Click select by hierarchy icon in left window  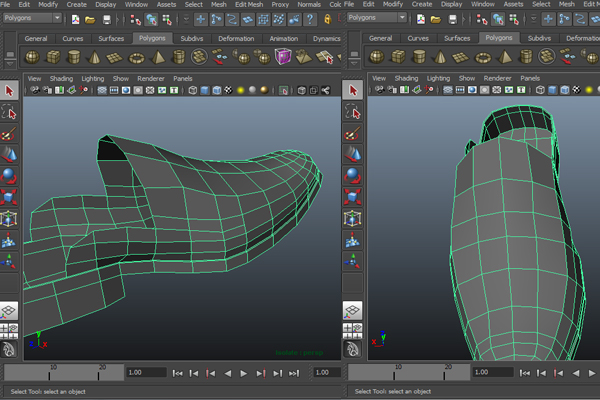click(135, 20)
